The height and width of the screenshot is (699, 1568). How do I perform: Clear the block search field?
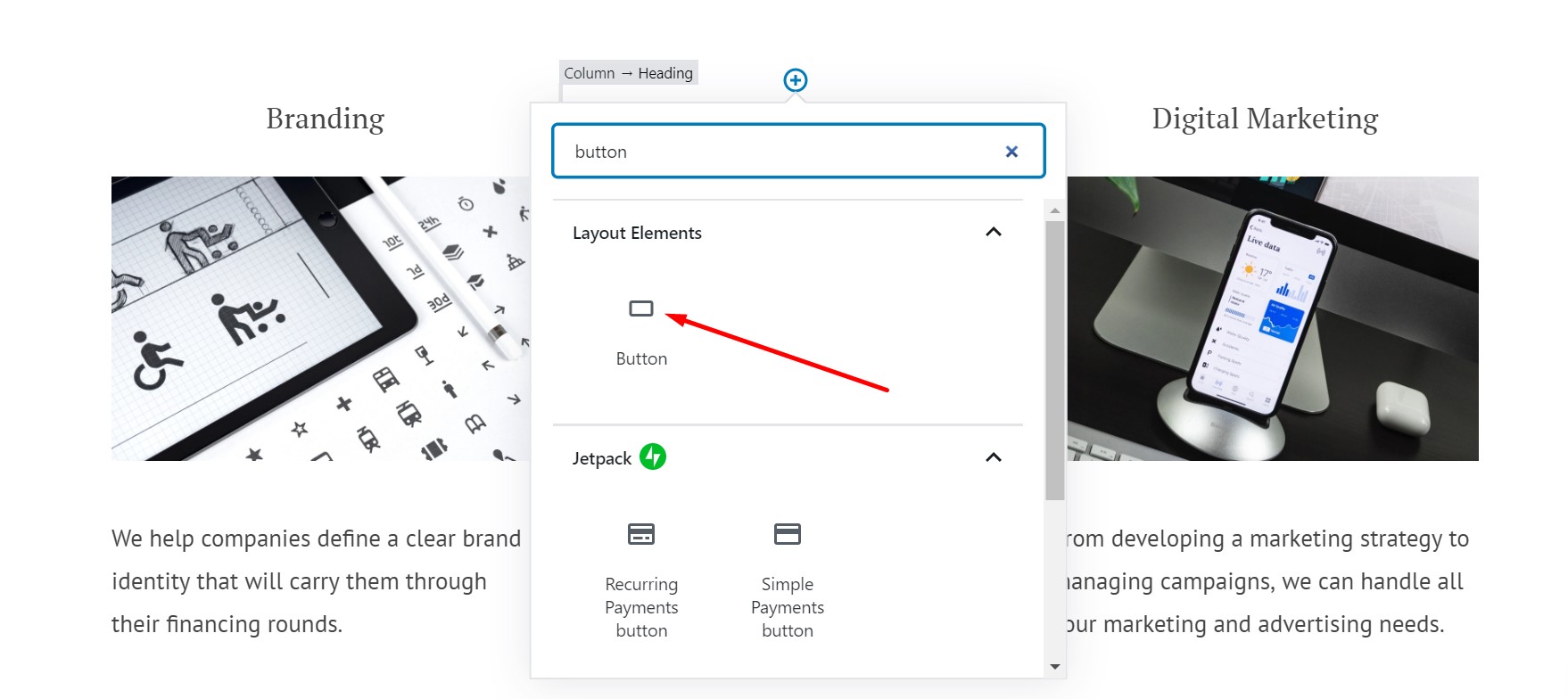pos(1011,152)
